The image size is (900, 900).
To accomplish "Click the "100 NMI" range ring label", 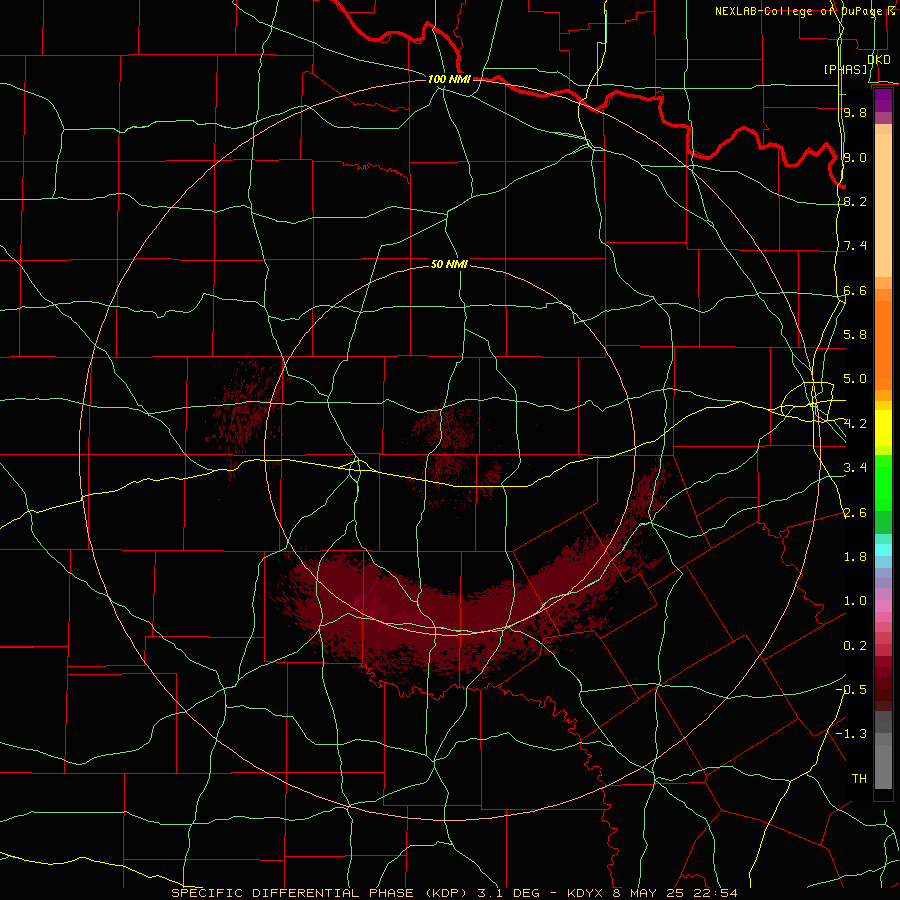I will tap(449, 79).
